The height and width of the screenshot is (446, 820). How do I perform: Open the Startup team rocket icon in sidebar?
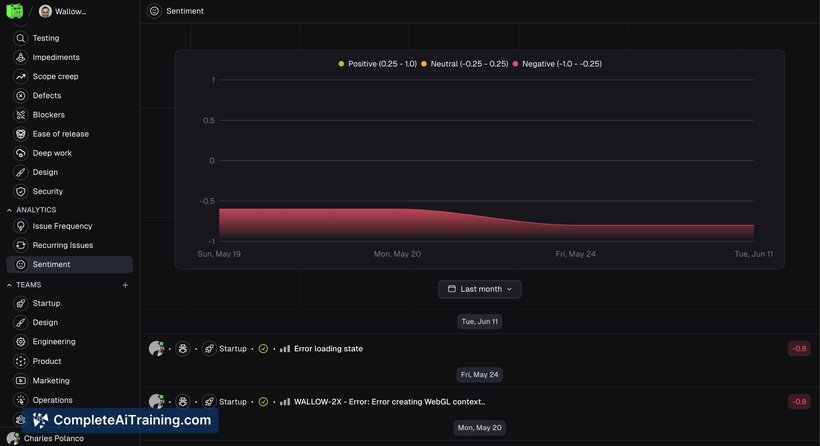[20, 303]
